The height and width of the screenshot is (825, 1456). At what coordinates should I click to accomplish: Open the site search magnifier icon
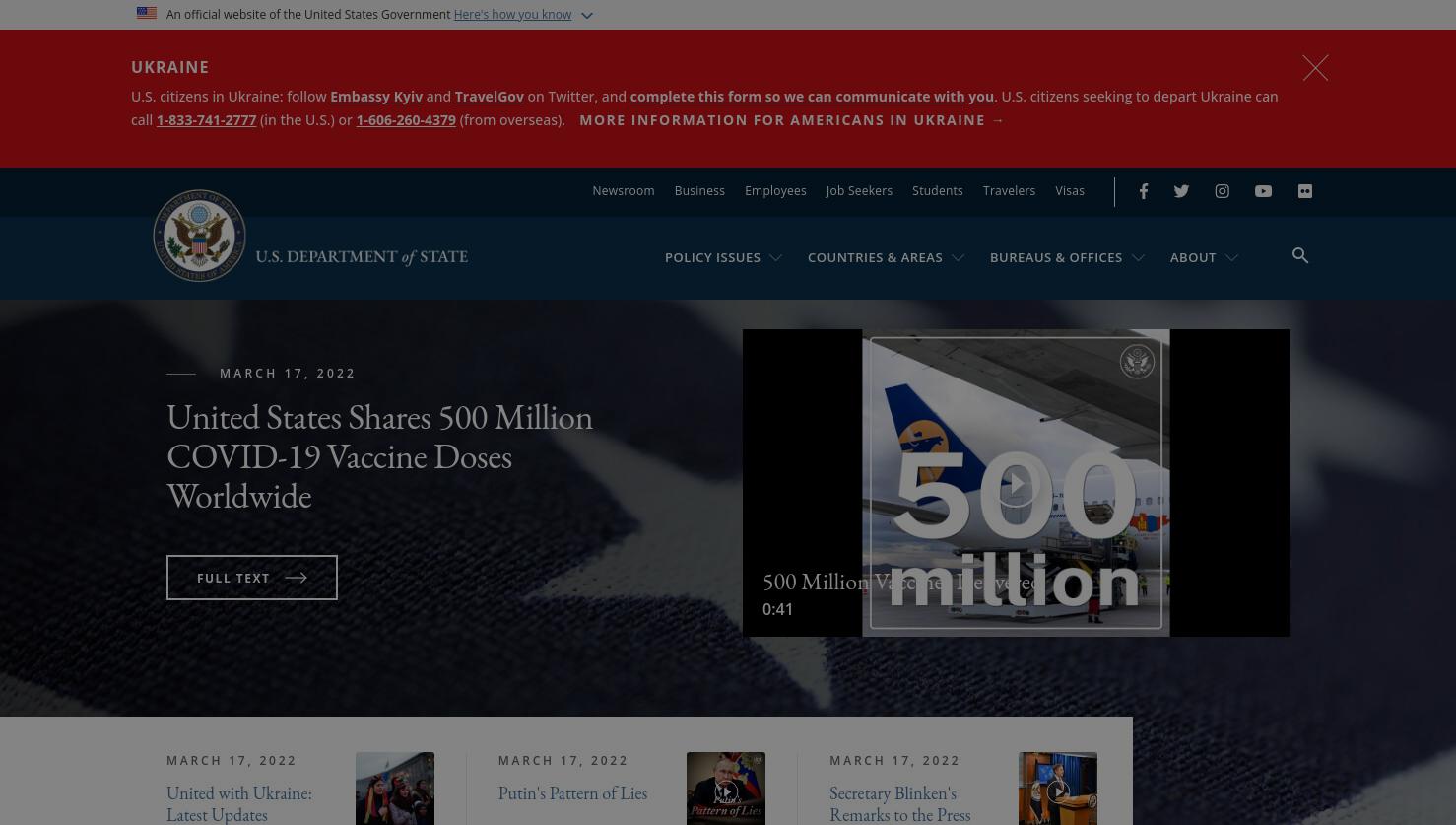pyautogui.click(x=1300, y=256)
